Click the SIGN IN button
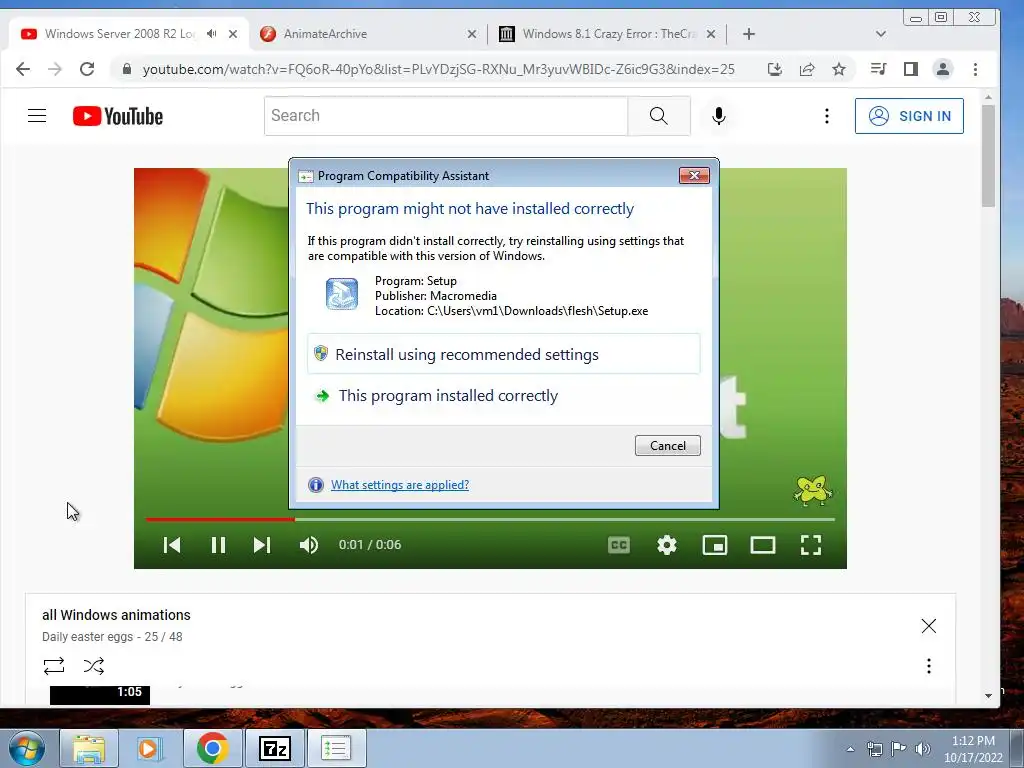 (x=909, y=116)
